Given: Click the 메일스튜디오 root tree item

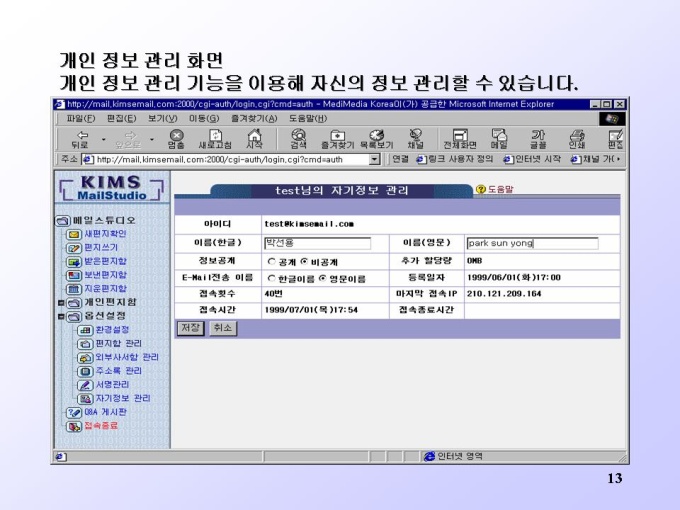Looking at the screenshot, I should (104, 220).
